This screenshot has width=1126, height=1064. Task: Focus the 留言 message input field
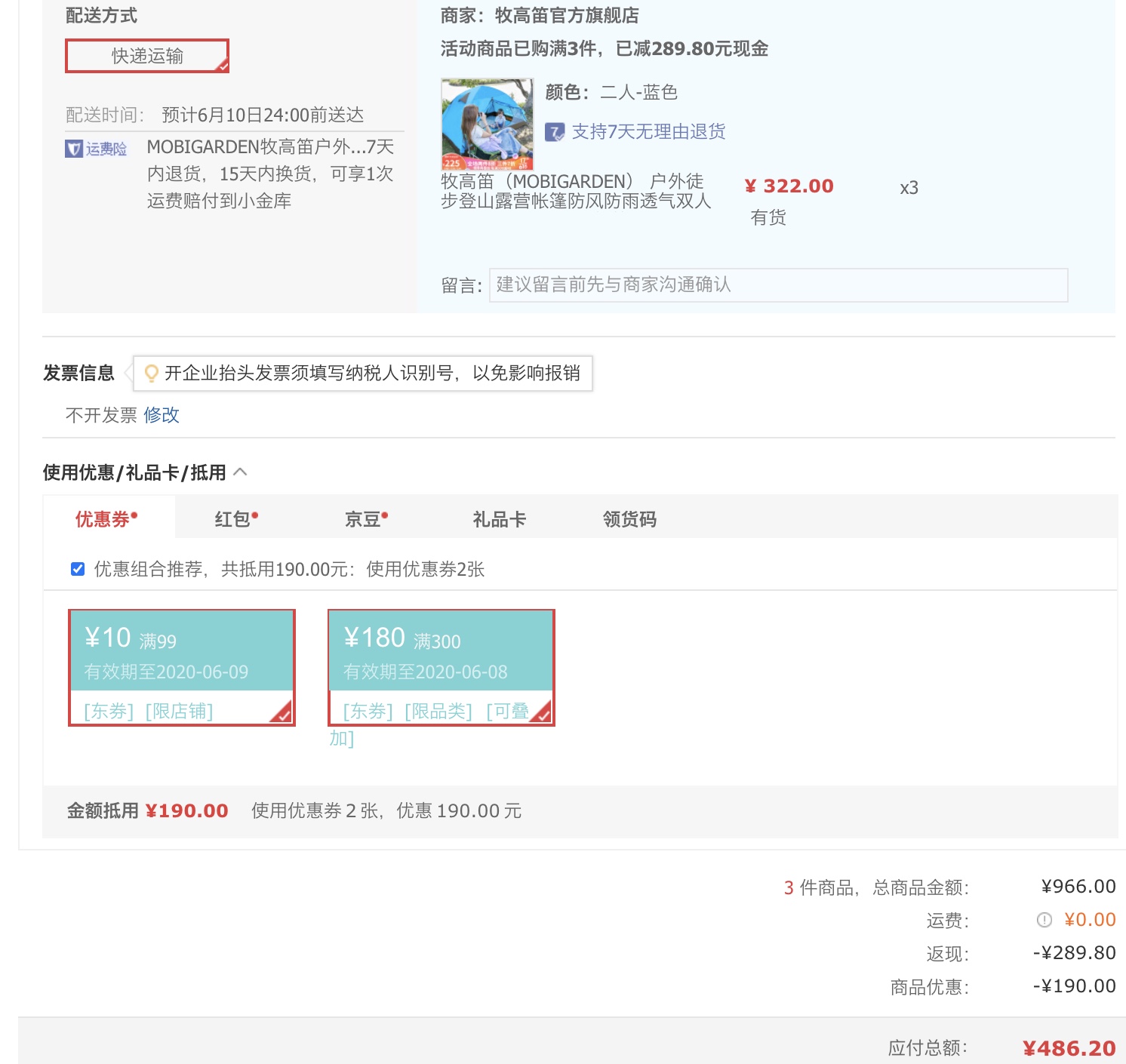point(778,285)
